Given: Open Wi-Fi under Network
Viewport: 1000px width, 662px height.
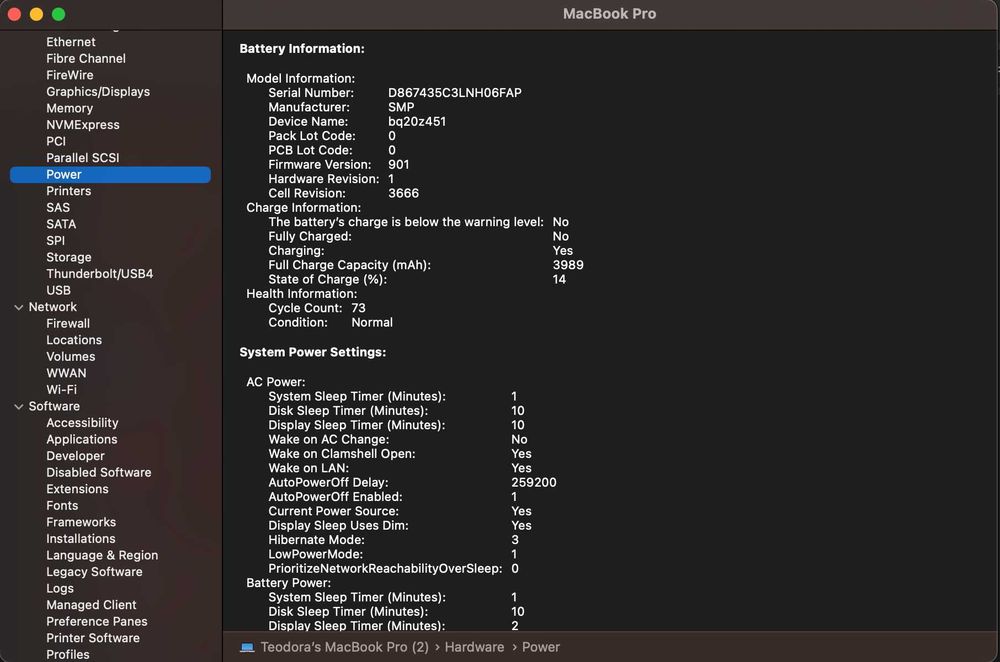Looking at the screenshot, I should coord(61,390).
